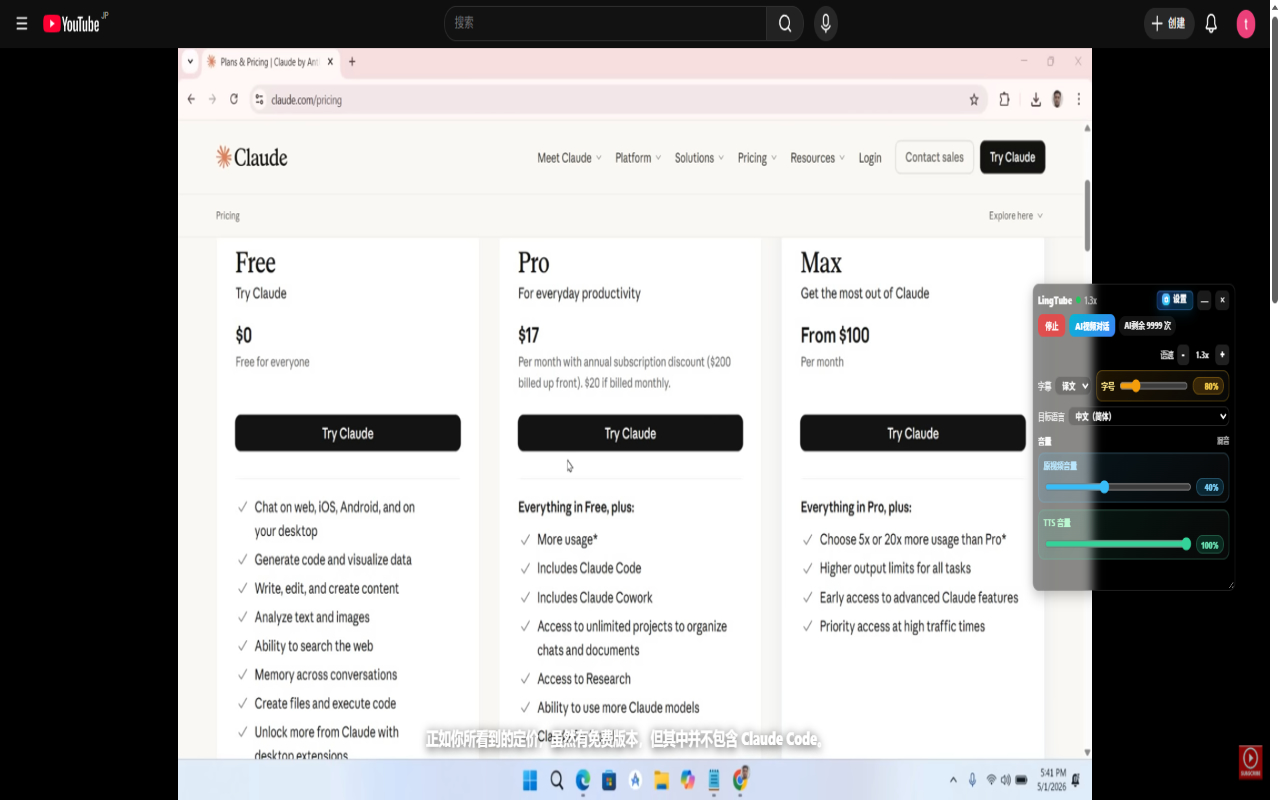Click the video subscribe watermark icon

click(x=1250, y=762)
